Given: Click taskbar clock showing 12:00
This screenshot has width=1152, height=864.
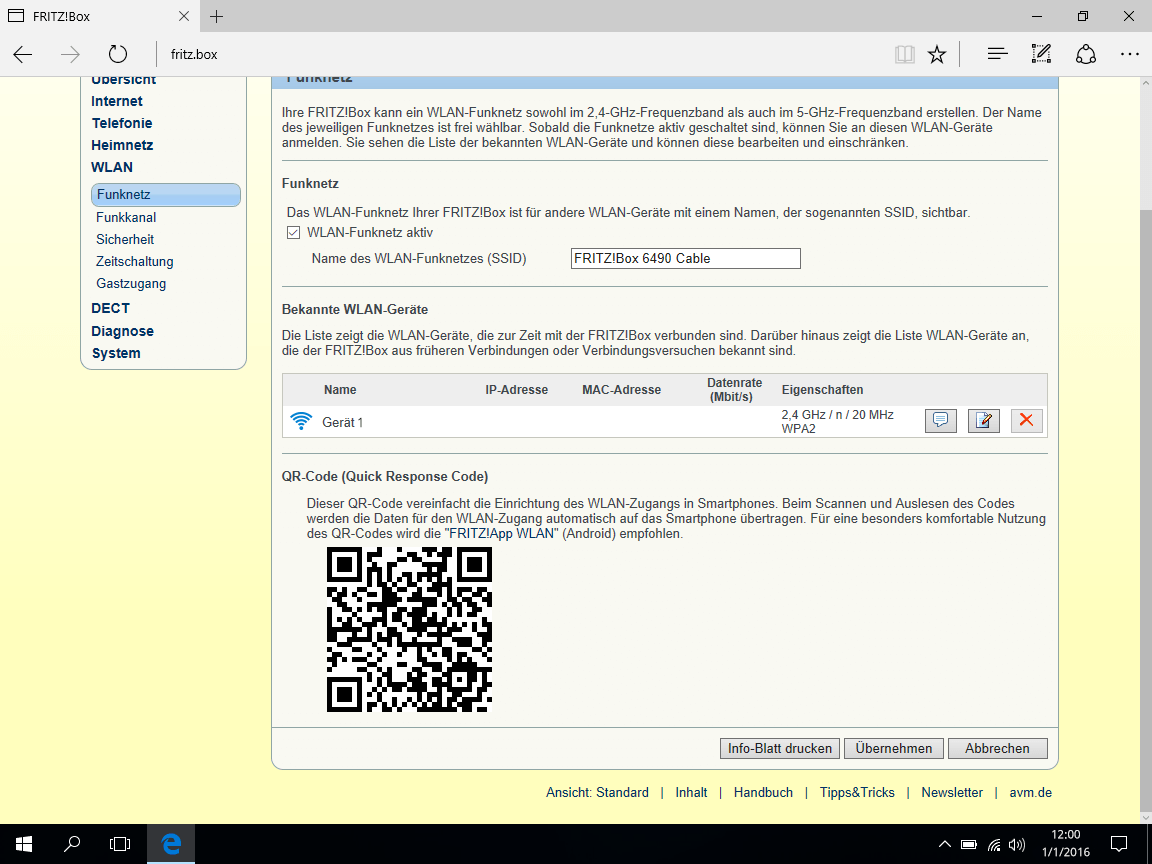Looking at the screenshot, I should point(1065,844).
